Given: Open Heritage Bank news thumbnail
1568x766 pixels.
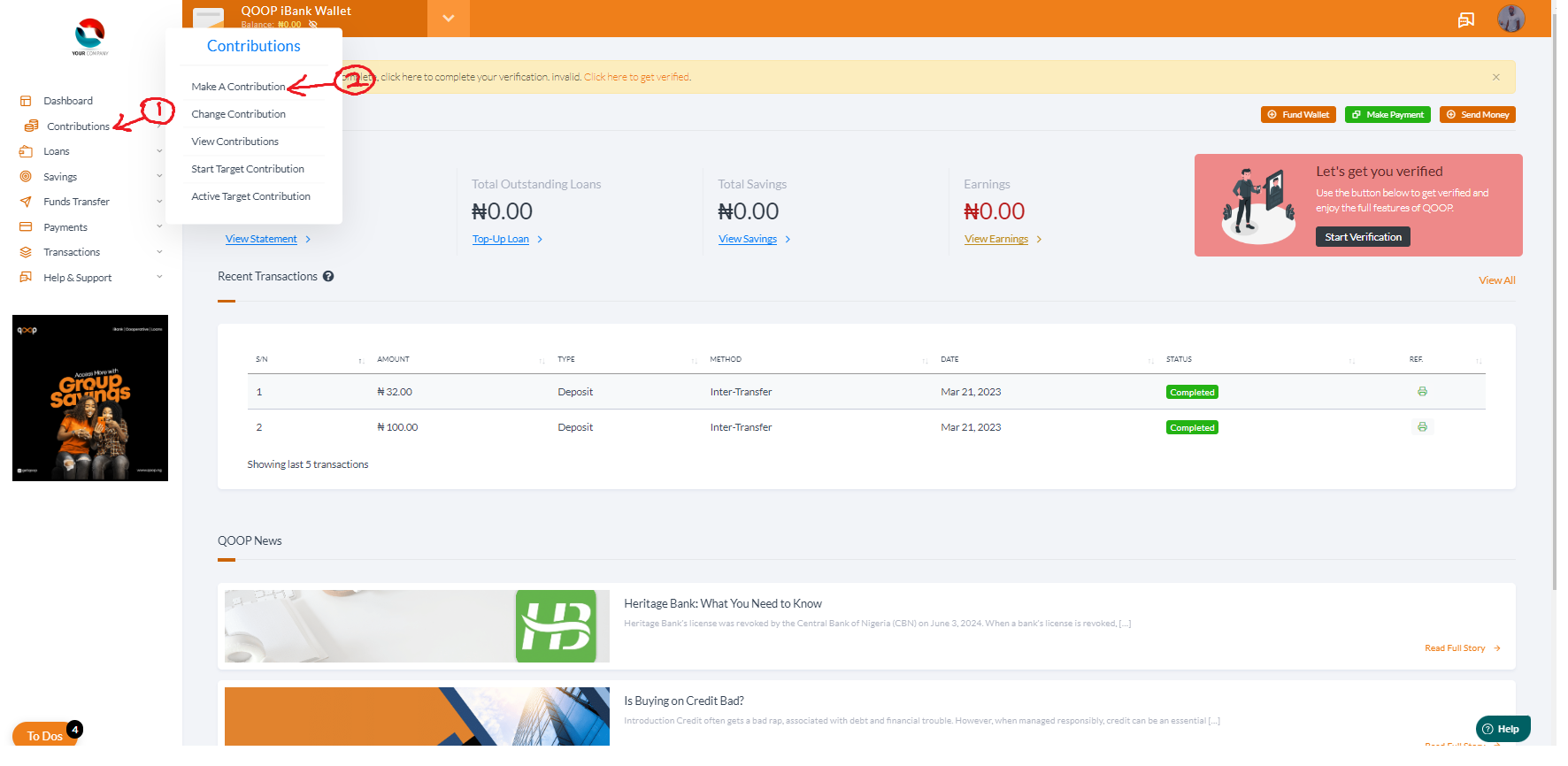Looking at the screenshot, I should pyautogui.click(x=417, y=626).
